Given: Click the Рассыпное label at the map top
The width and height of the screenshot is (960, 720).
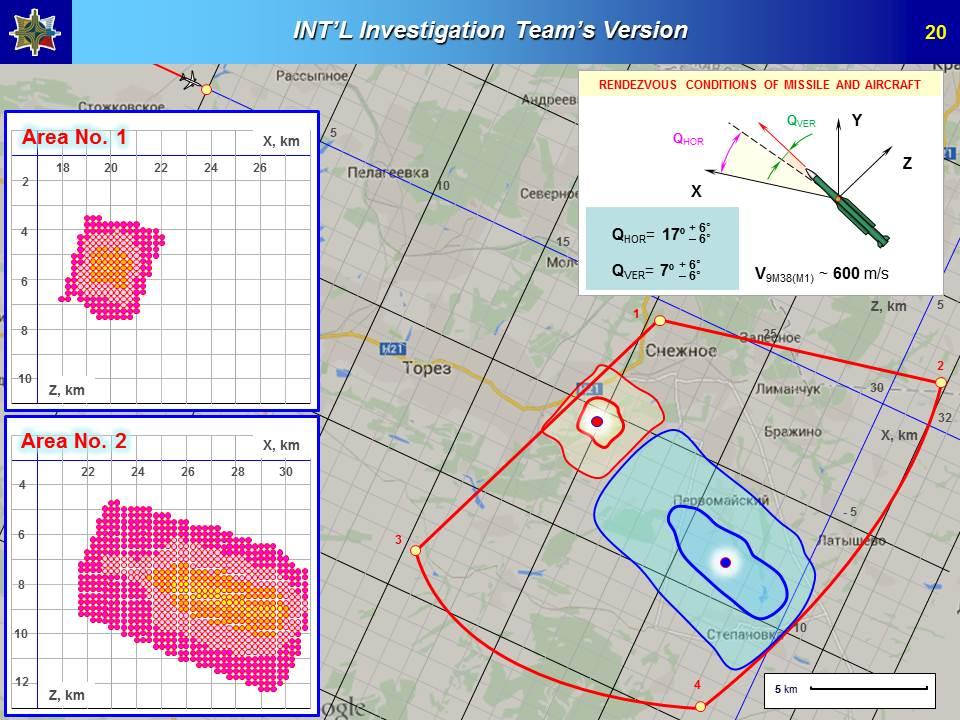Looking at the screenshot, I should 312,76.
